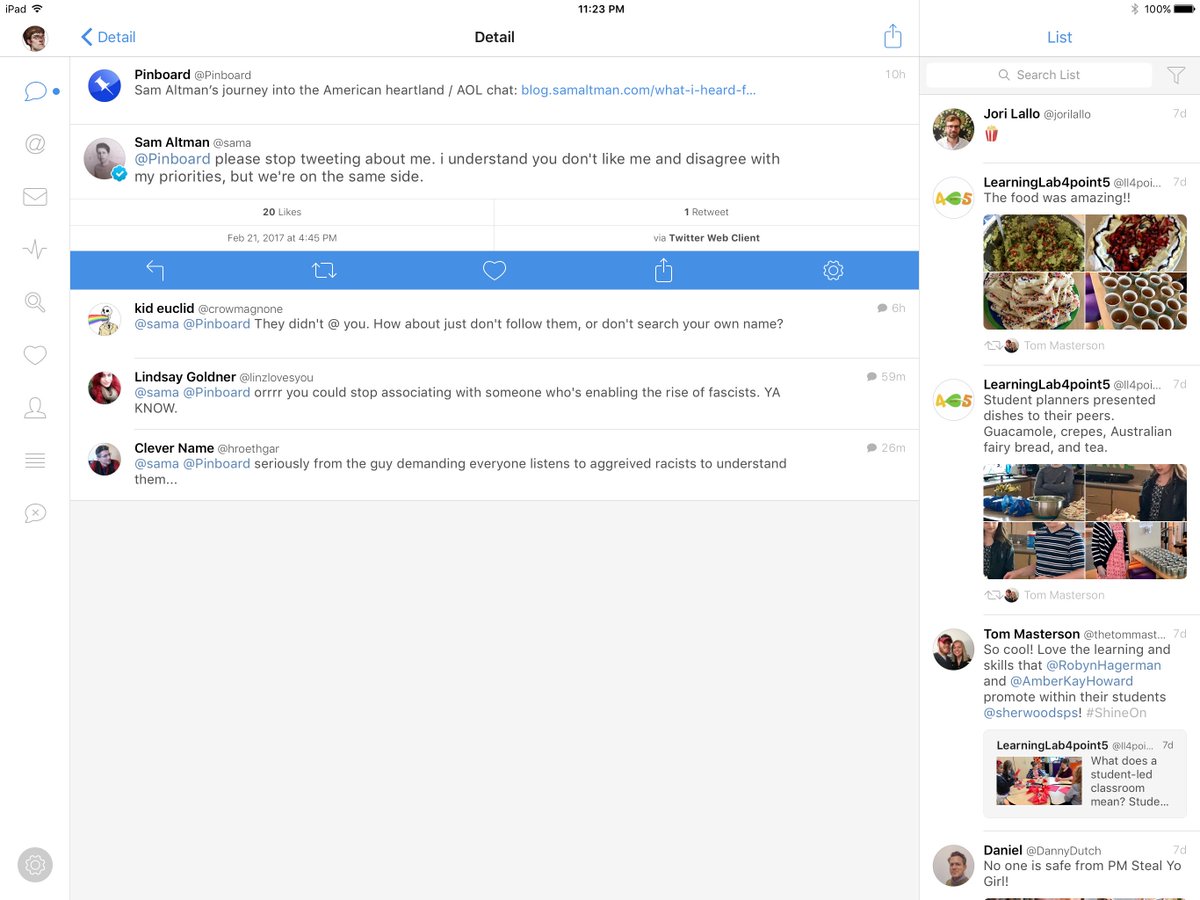Open the Mentions @ tab
Screen dimensions: 1200x900
point(35,144)
